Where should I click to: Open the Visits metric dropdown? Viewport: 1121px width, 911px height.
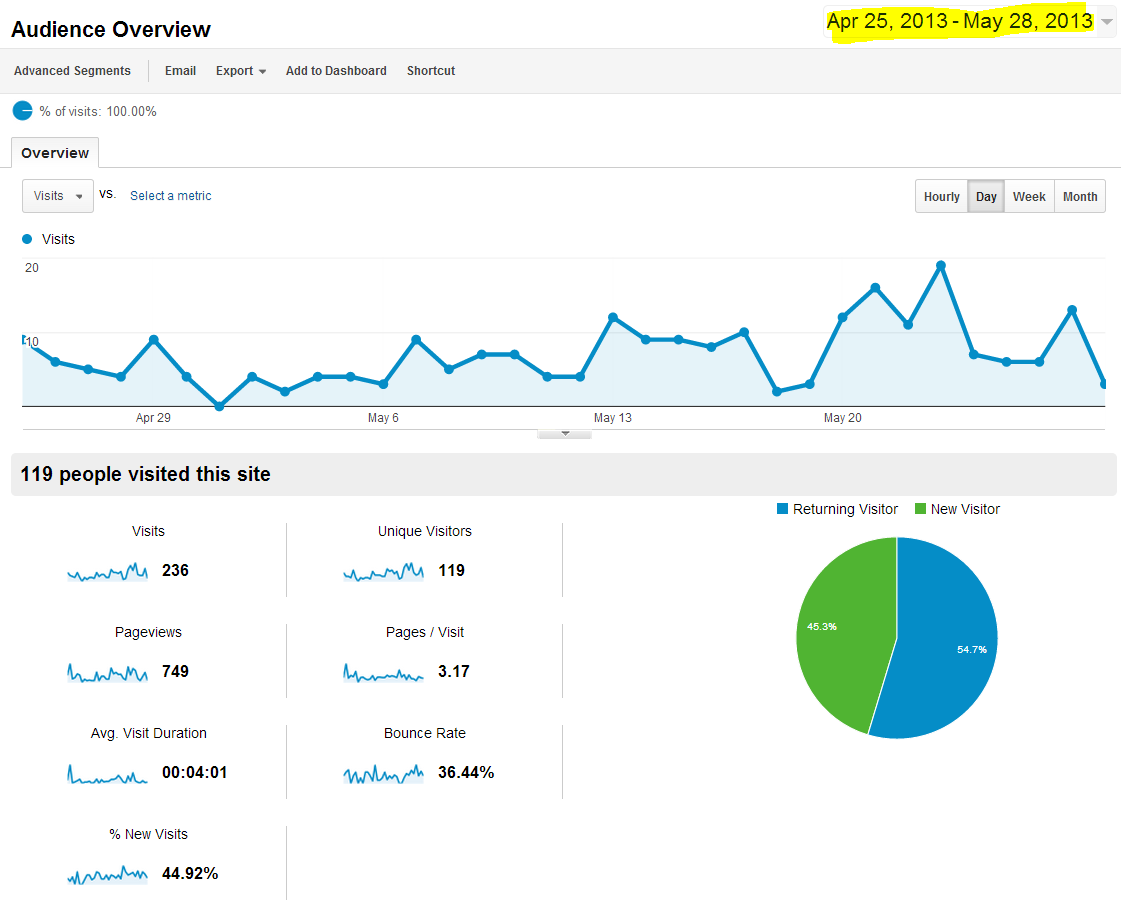(58, 196)
